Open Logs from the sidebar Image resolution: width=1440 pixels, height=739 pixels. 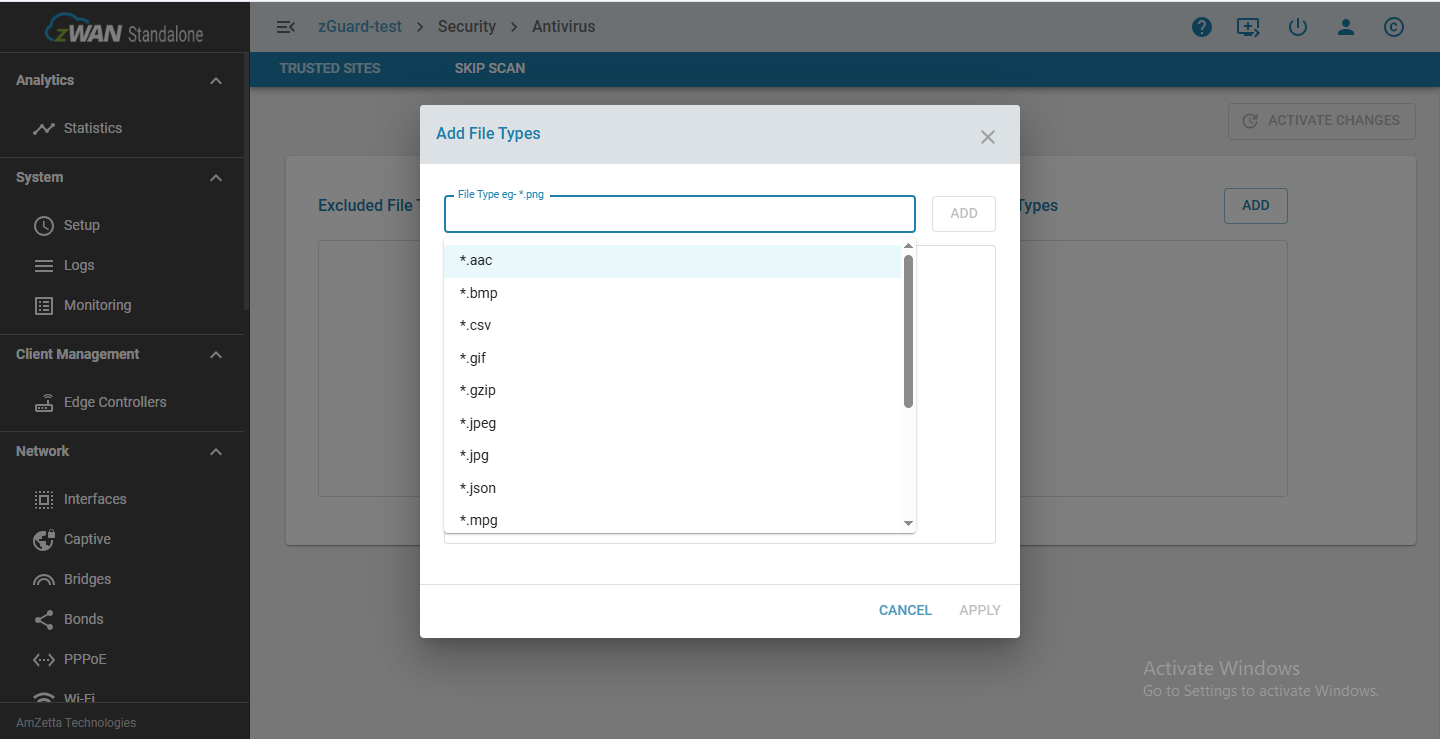coord(44,264)
